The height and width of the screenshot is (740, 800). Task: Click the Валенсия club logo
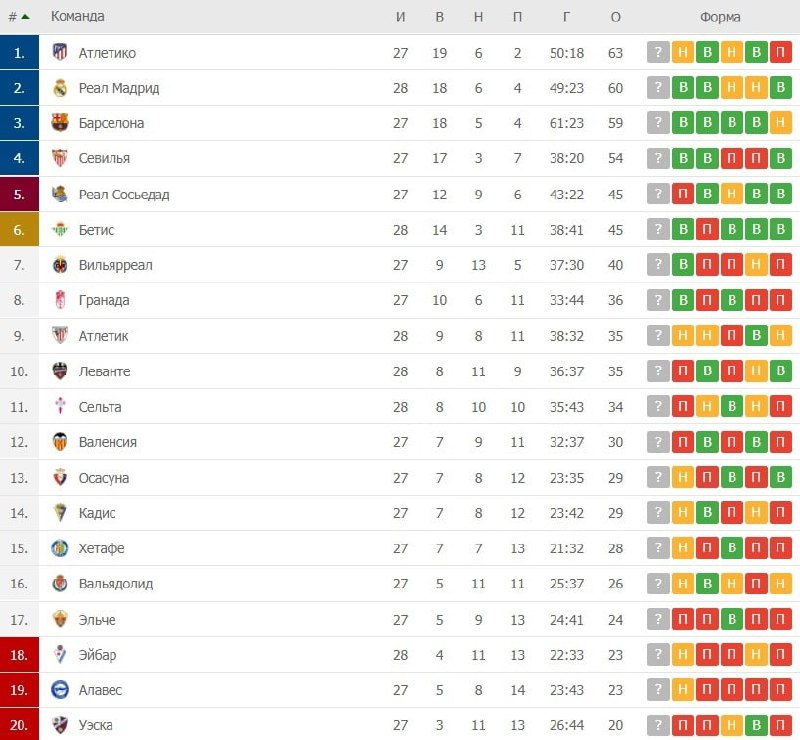point(60,442)
